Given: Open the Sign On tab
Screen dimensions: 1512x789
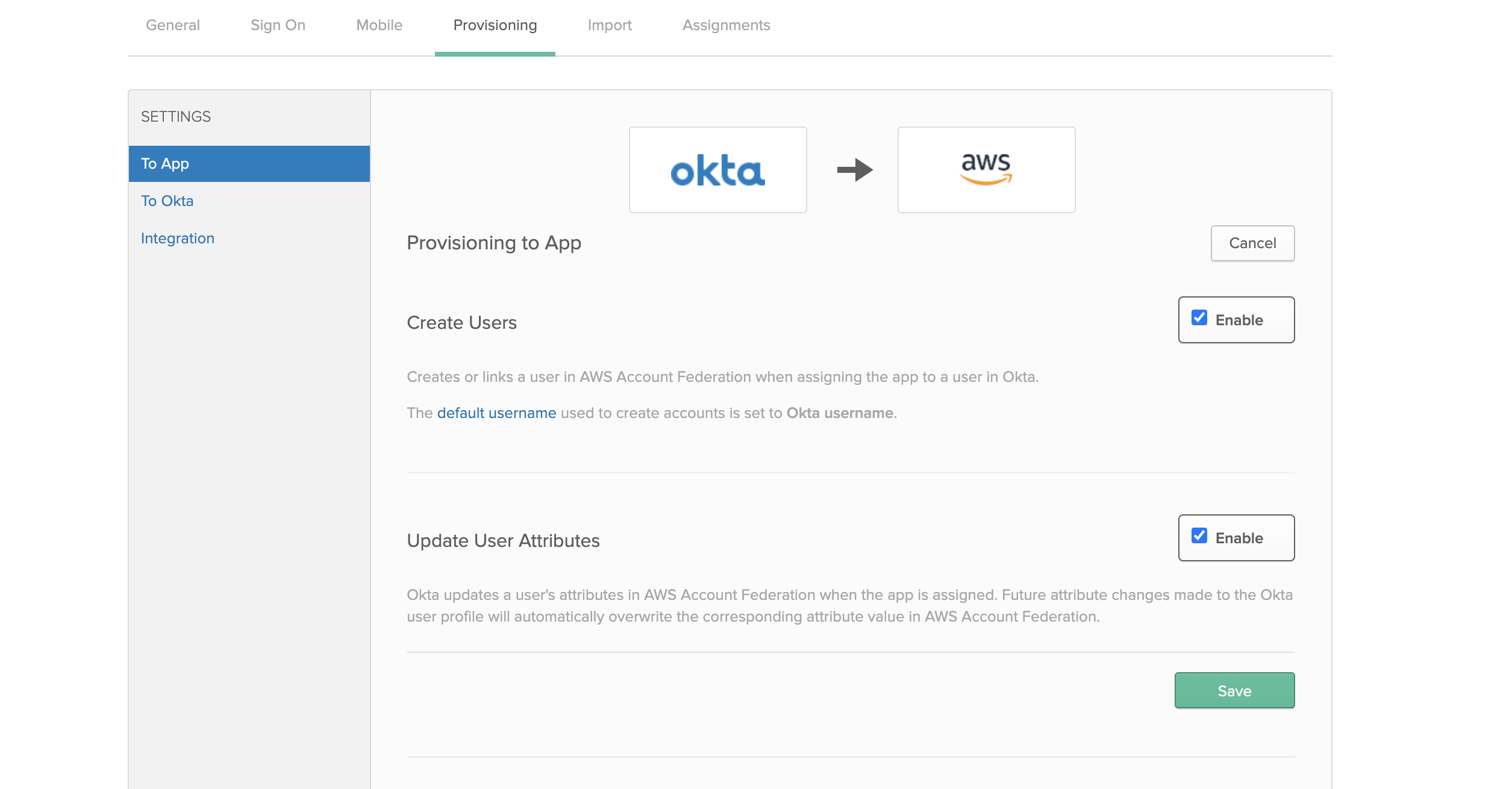Looking at the screenshot, I should [x=278, y=25].
